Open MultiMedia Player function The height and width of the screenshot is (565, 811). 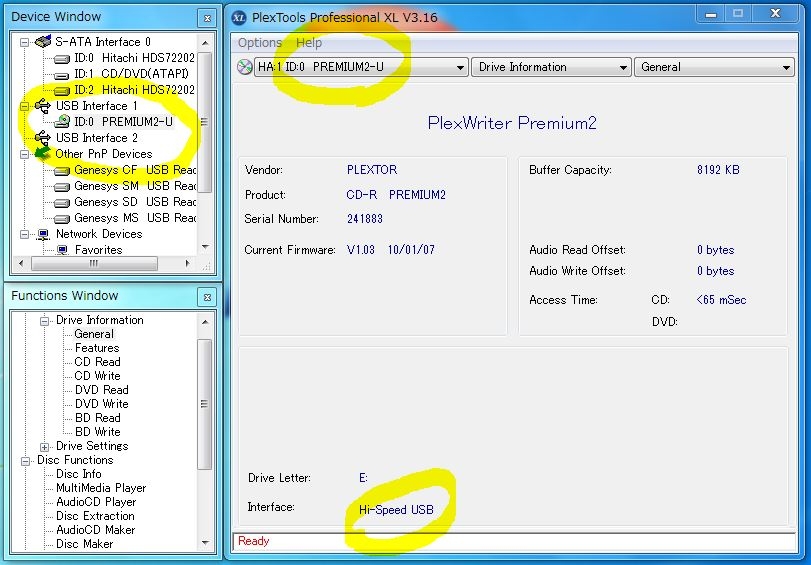101,488
